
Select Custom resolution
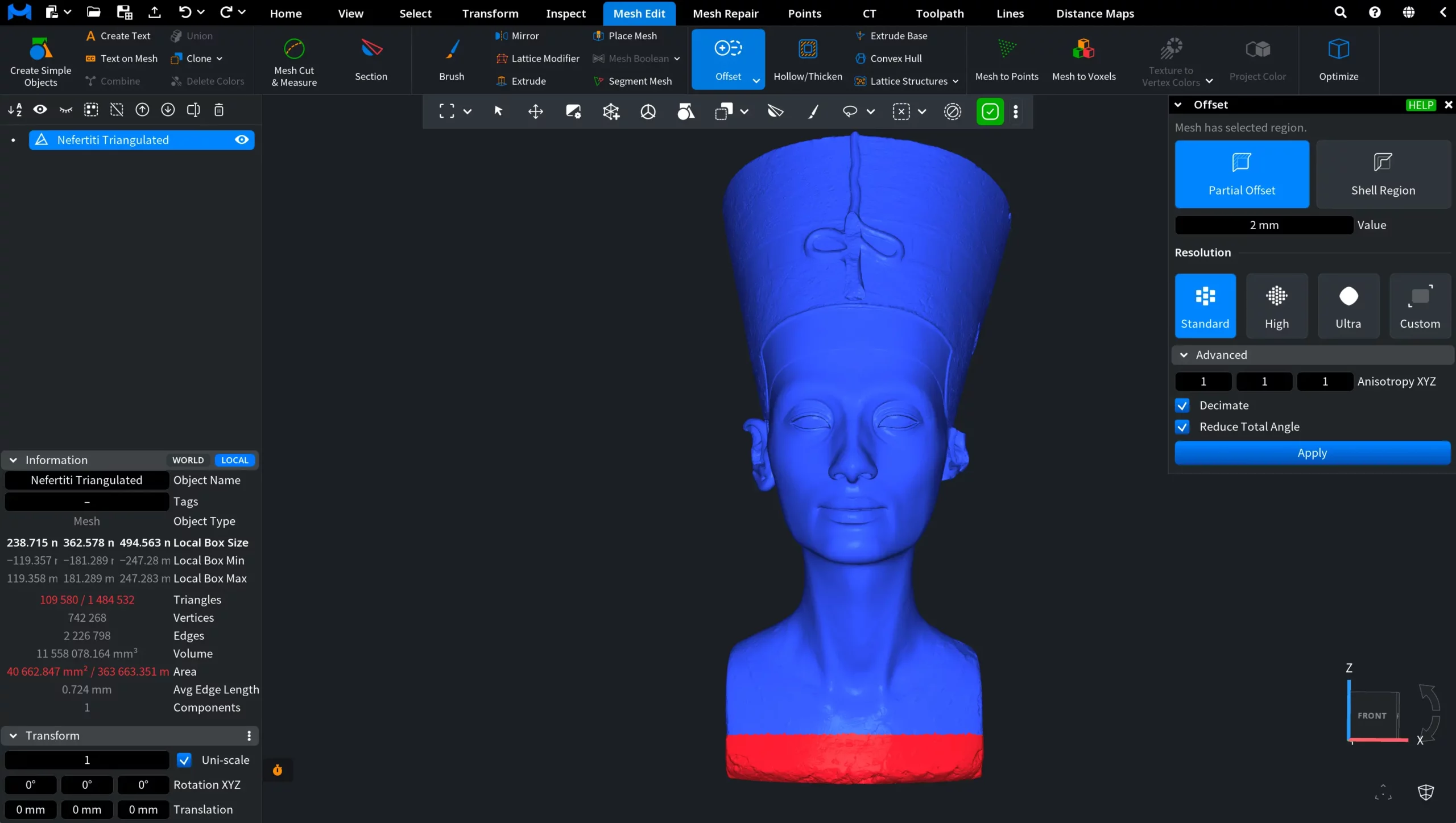tap(1420, 306)
